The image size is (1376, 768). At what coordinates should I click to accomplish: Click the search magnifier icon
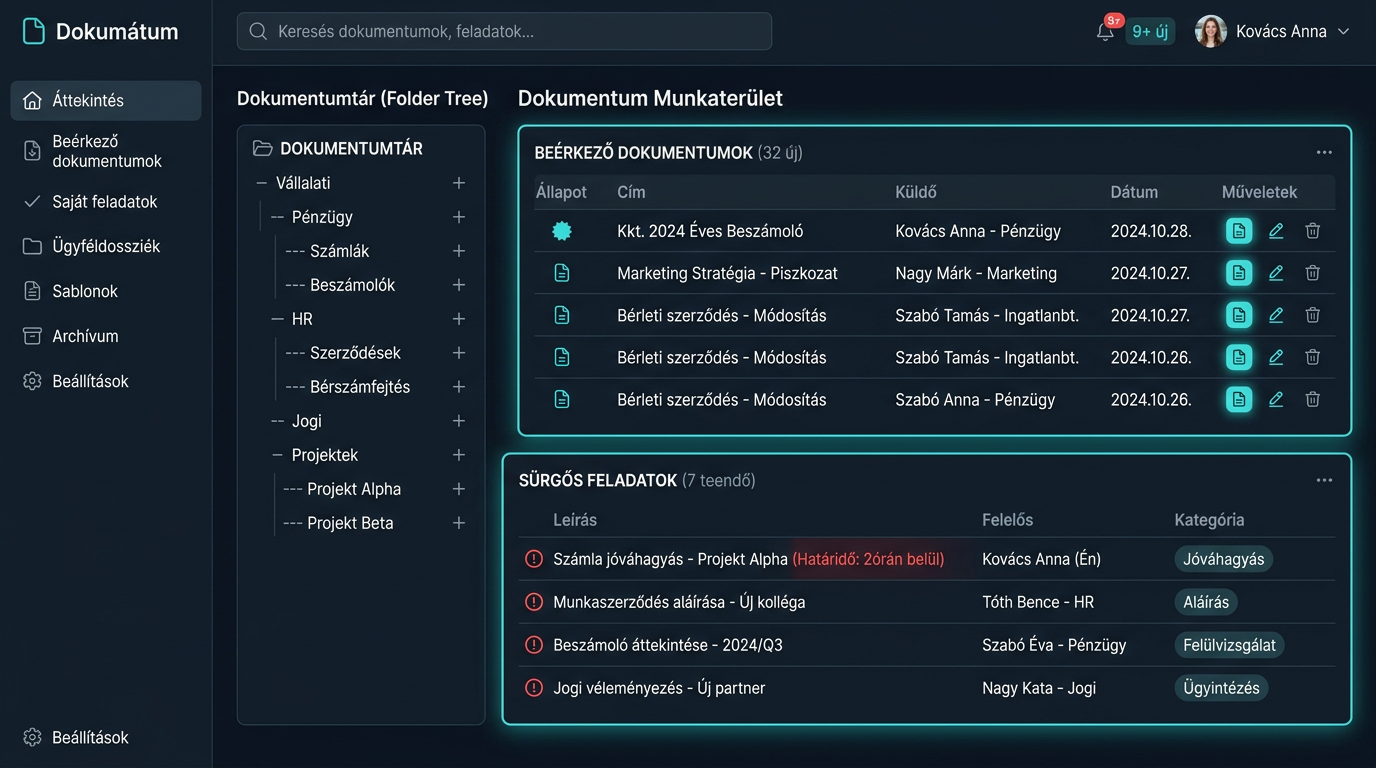tap(258, 31)
